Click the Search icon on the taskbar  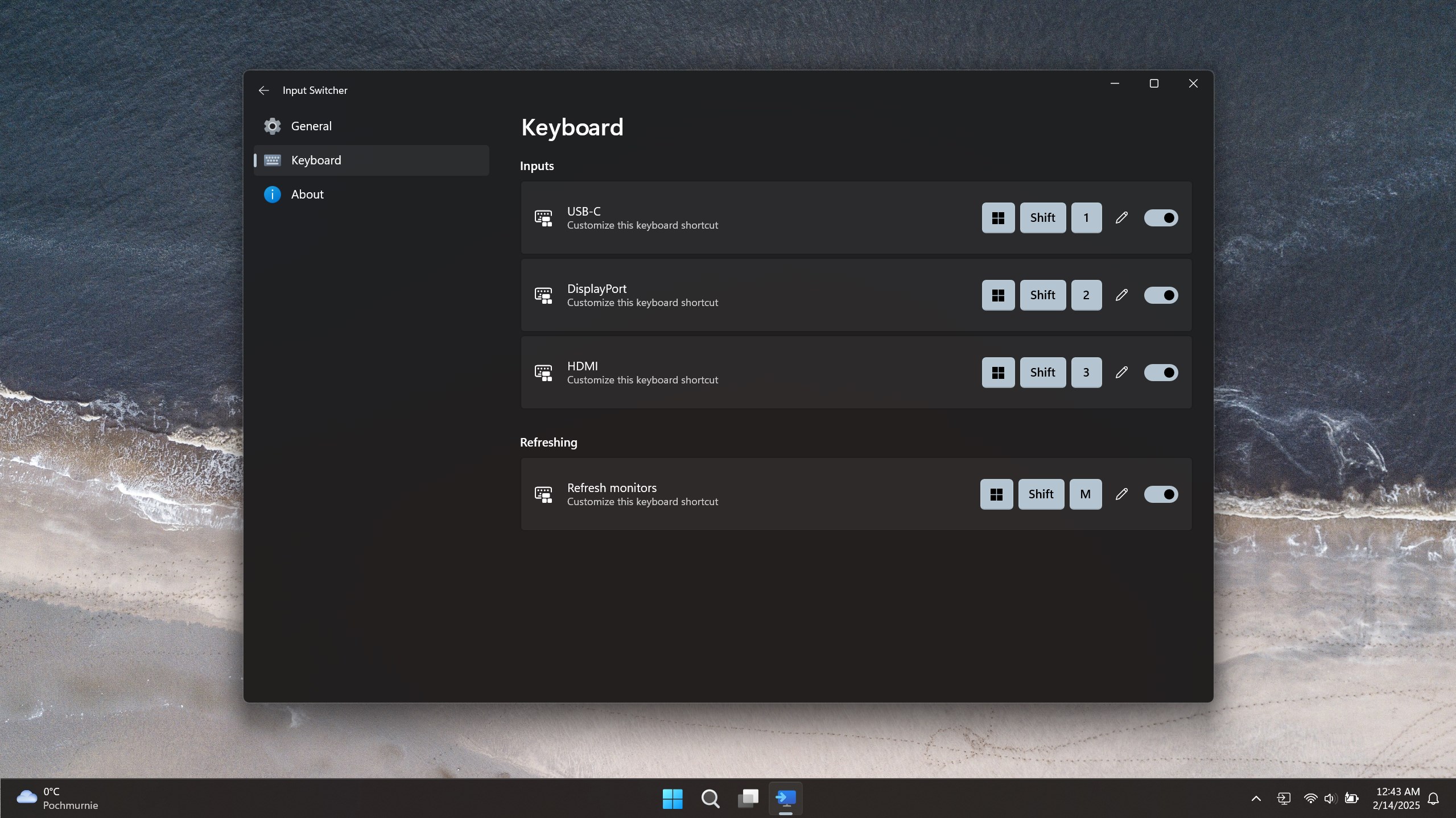click(710, 798)
